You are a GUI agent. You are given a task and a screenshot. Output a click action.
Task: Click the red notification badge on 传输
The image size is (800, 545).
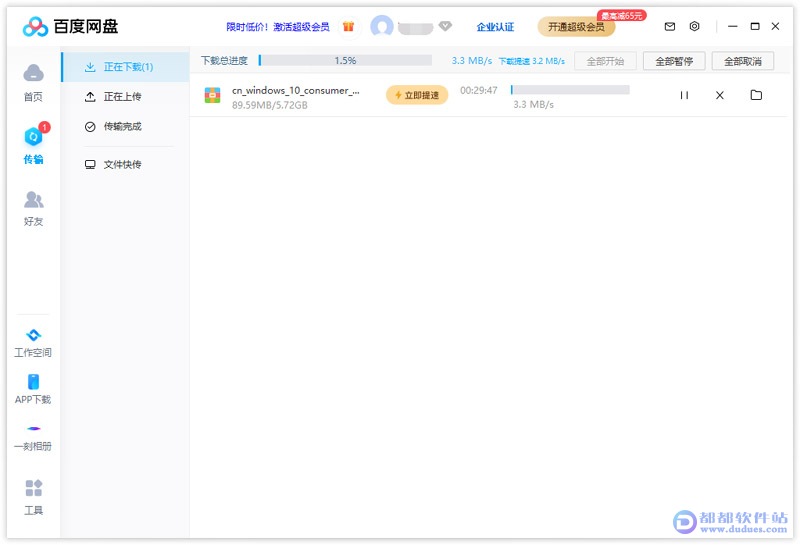tap(44, 127)
